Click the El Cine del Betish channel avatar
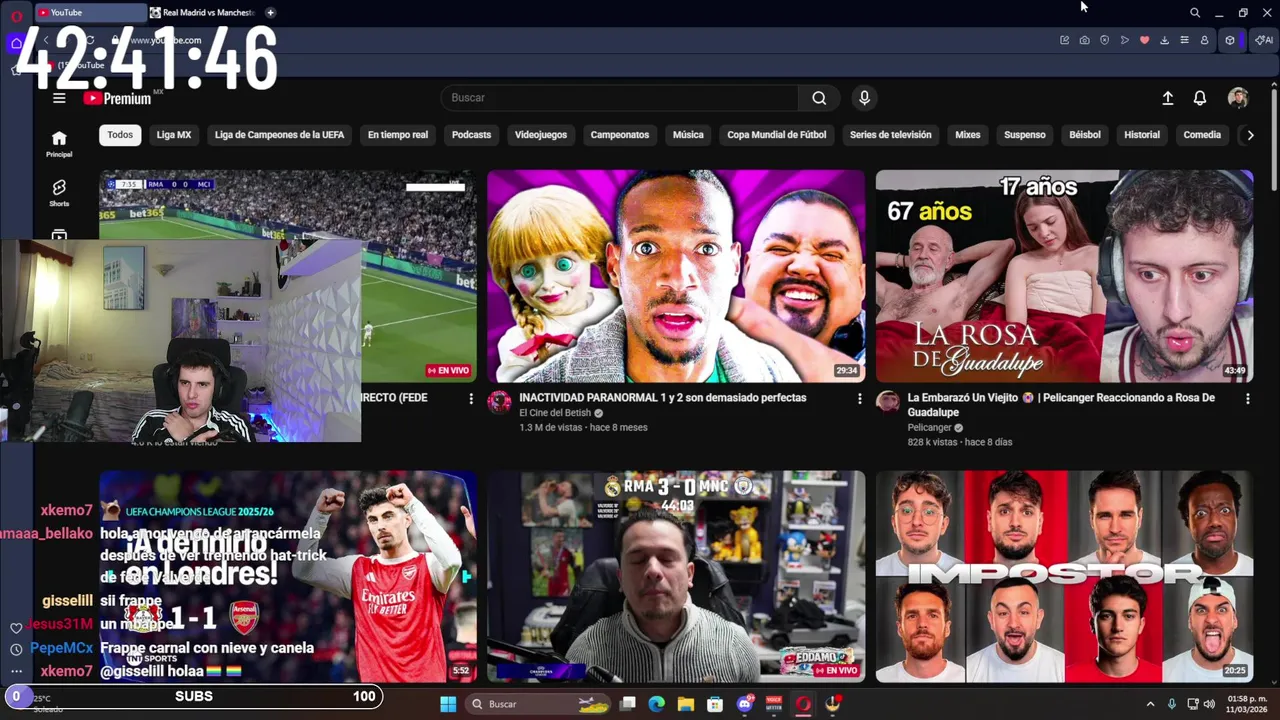Image resolution: width=1280 pixels, height=720 pixels. pos(499,402)
